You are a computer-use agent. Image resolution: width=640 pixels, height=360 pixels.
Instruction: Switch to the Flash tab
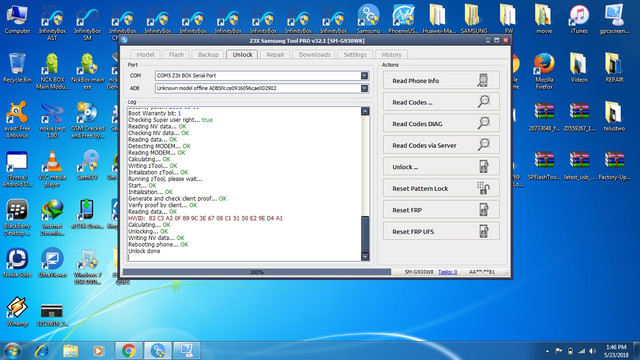(176, 54)
